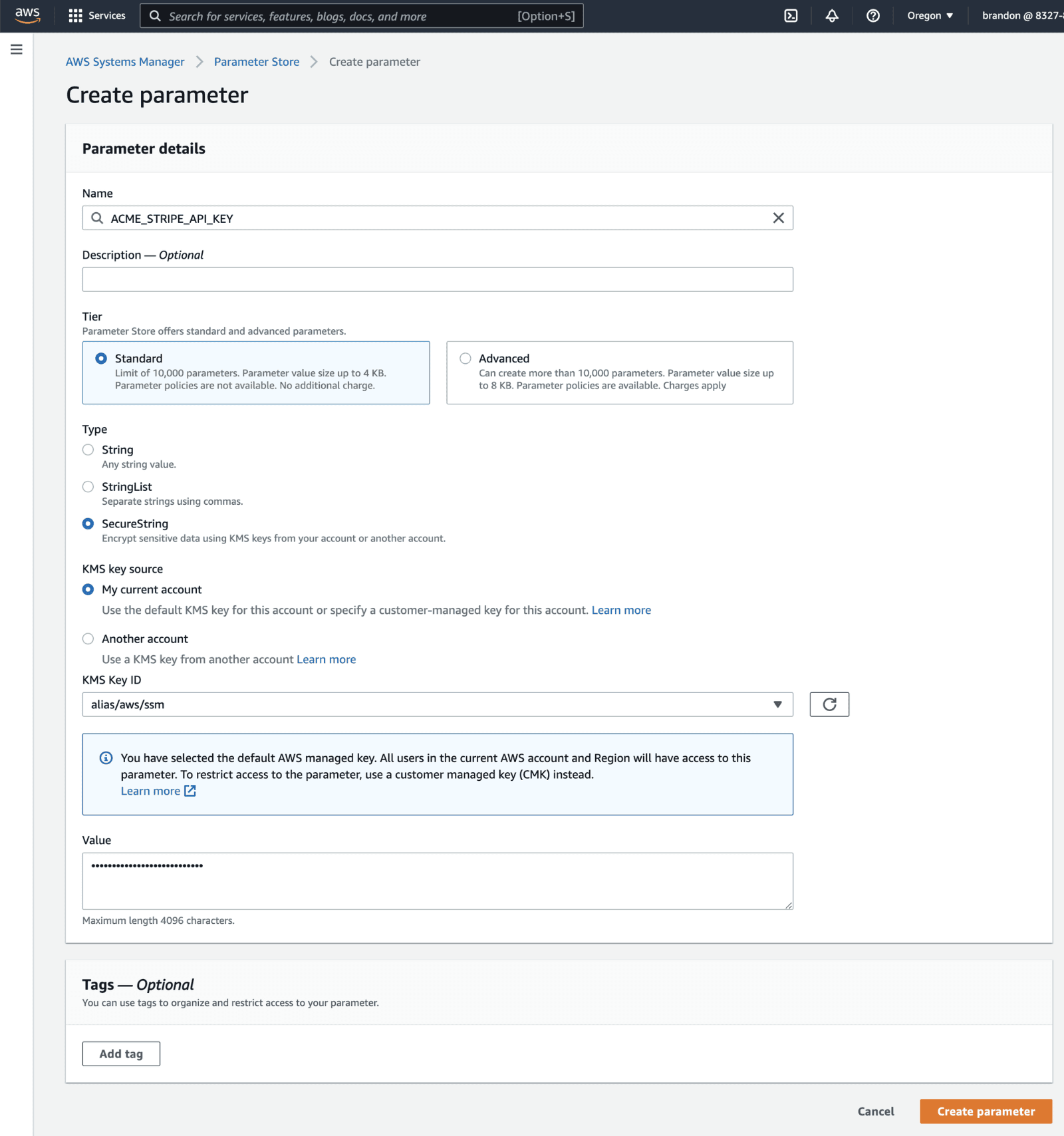1064x1136 pixels.
Task: Refresh the KMS Key ID list
Action: [829, 704]
